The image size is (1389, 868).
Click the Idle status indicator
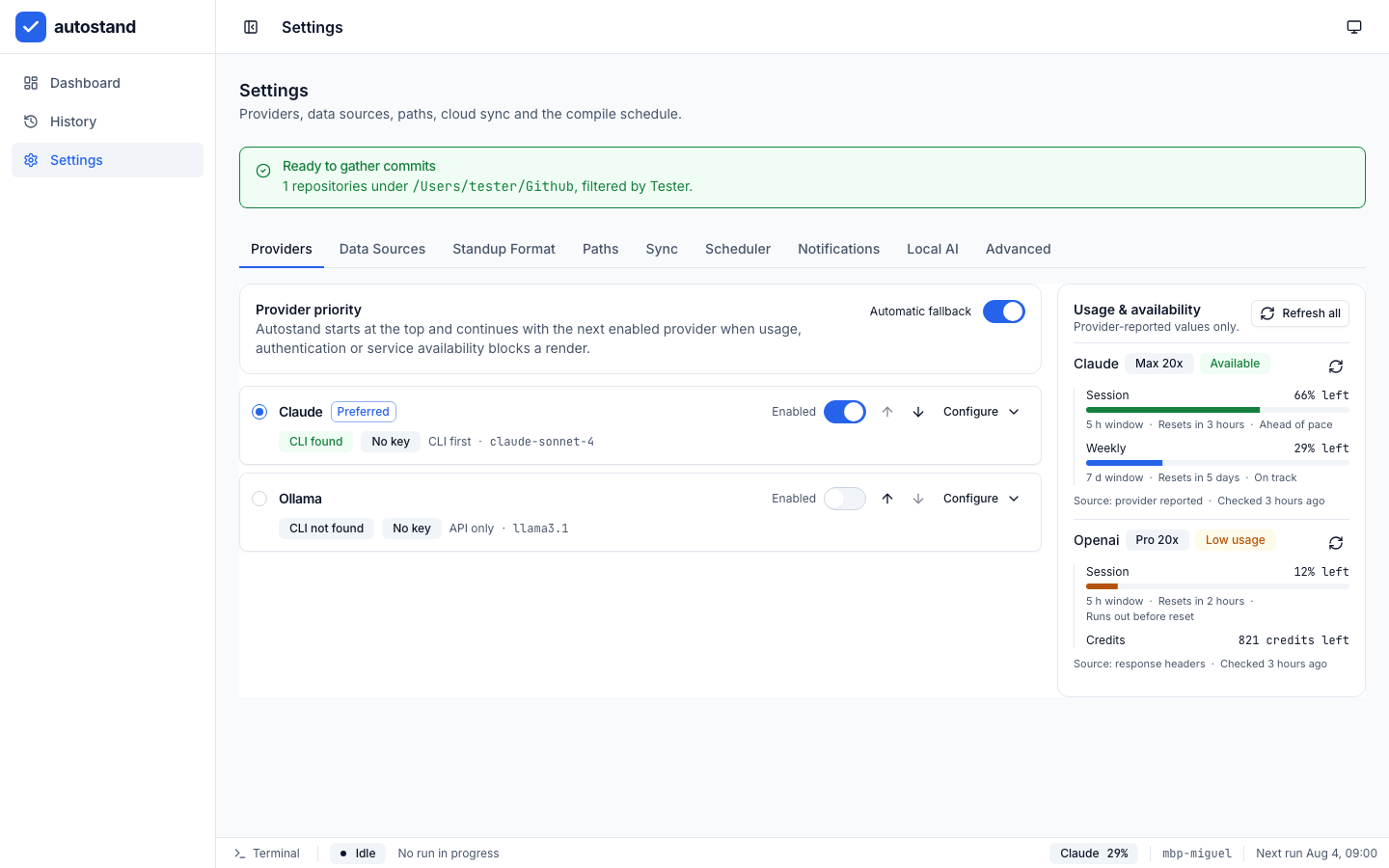pyautogui.click(x=358, y=854)
